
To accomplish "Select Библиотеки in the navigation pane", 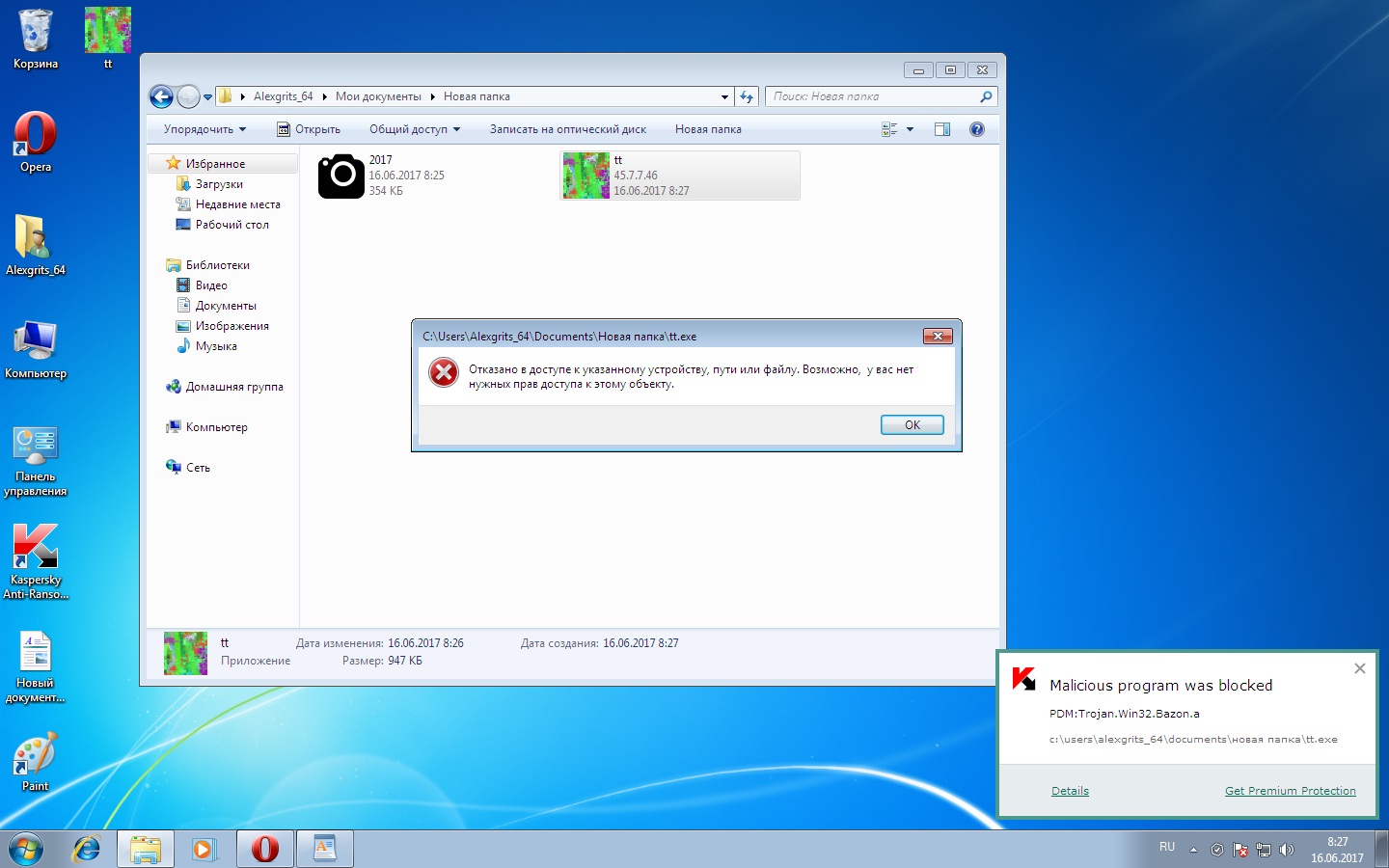I will (217, 265).
